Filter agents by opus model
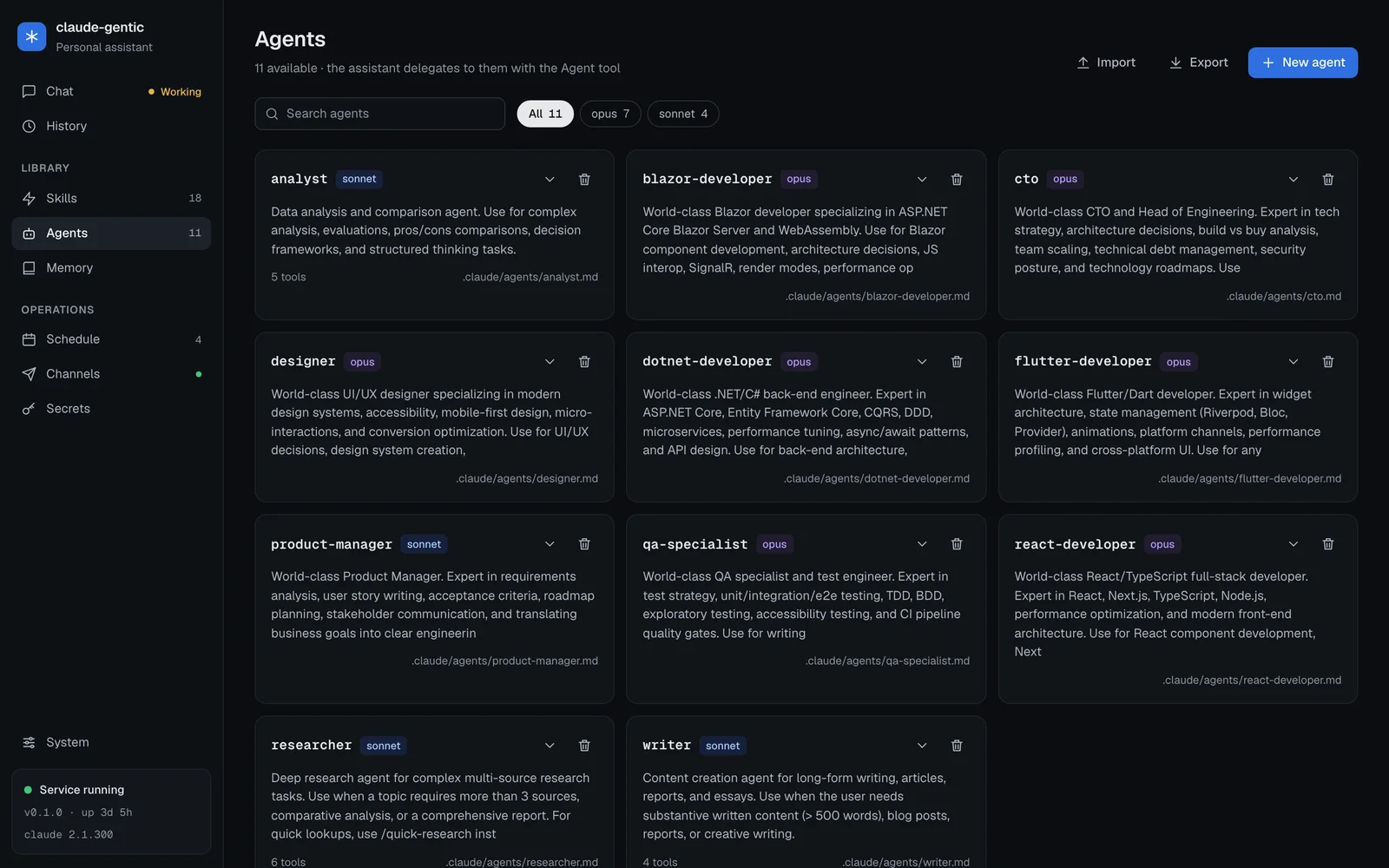The height and width of the screenshot is (868, 1389). pyautogui.click(x=610, y=114)
